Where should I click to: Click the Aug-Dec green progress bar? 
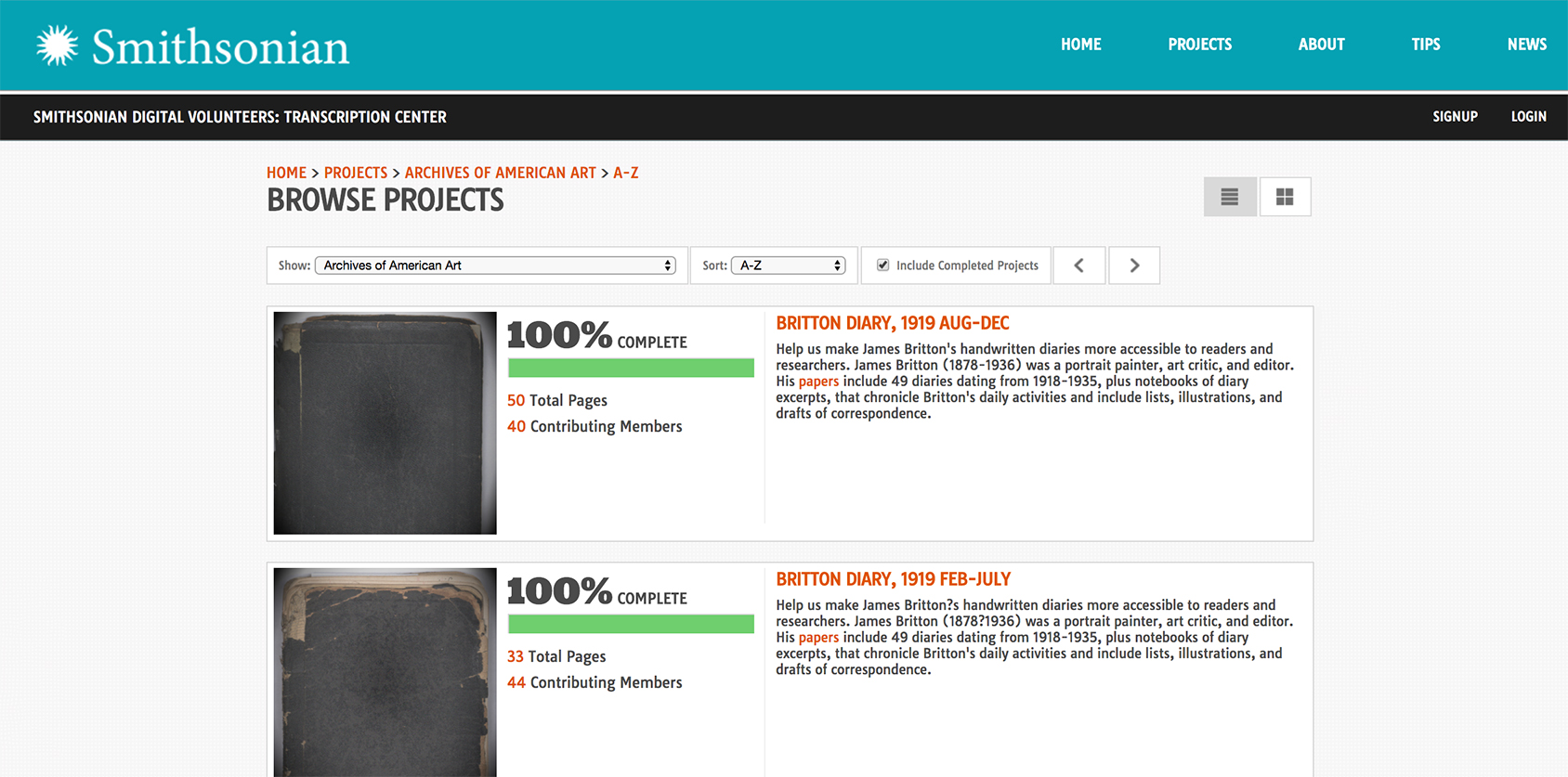point(631,368)
